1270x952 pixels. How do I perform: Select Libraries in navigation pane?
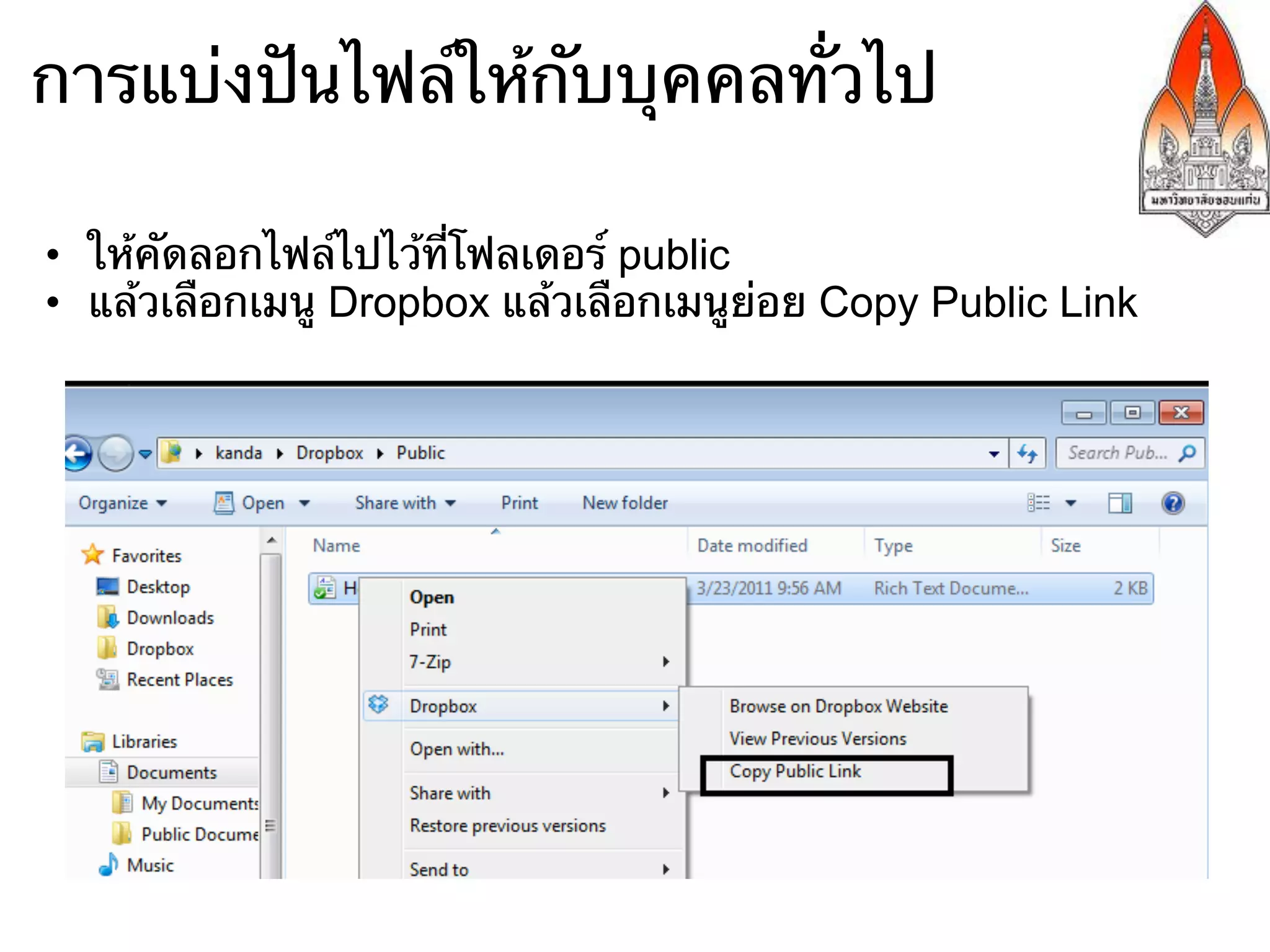click(x=144, y=742)
